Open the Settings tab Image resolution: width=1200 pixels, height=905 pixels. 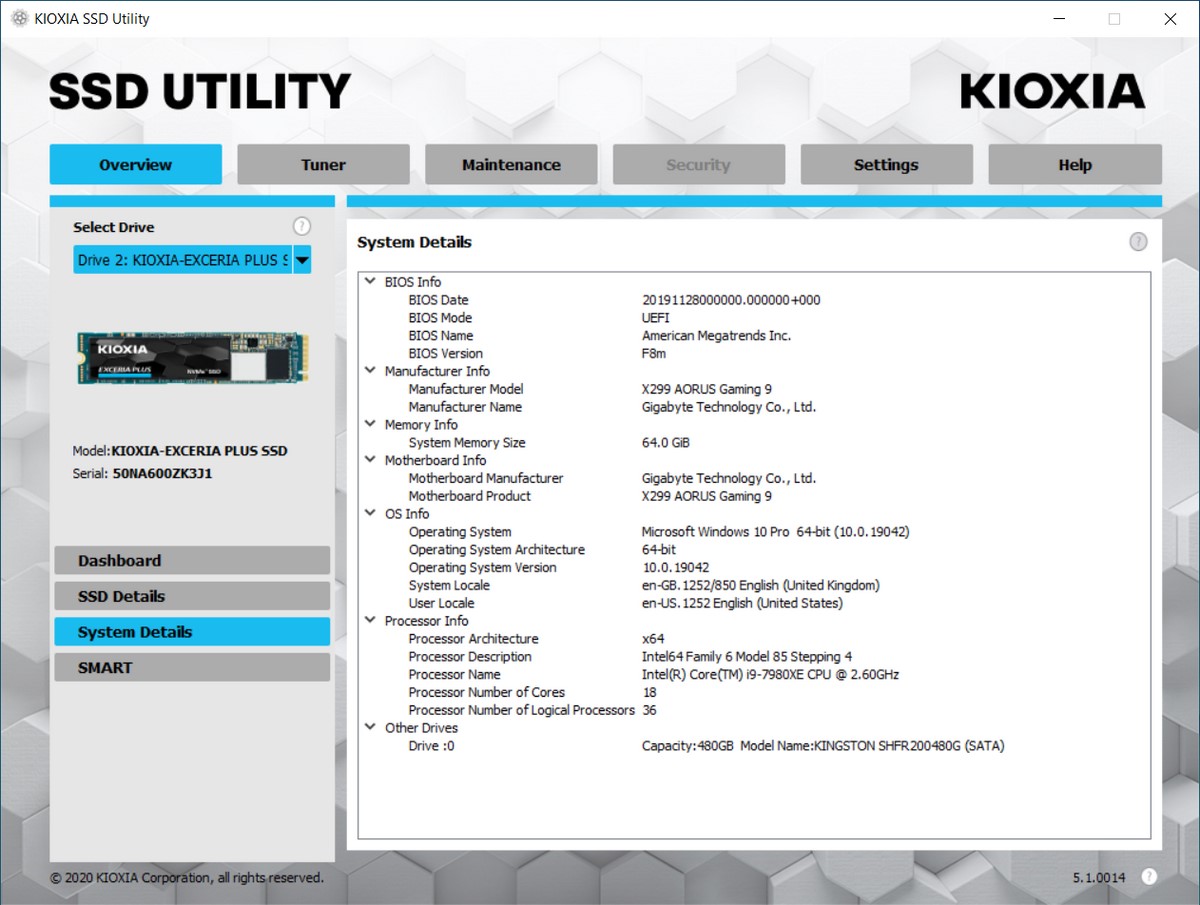[x=886, y=165]
